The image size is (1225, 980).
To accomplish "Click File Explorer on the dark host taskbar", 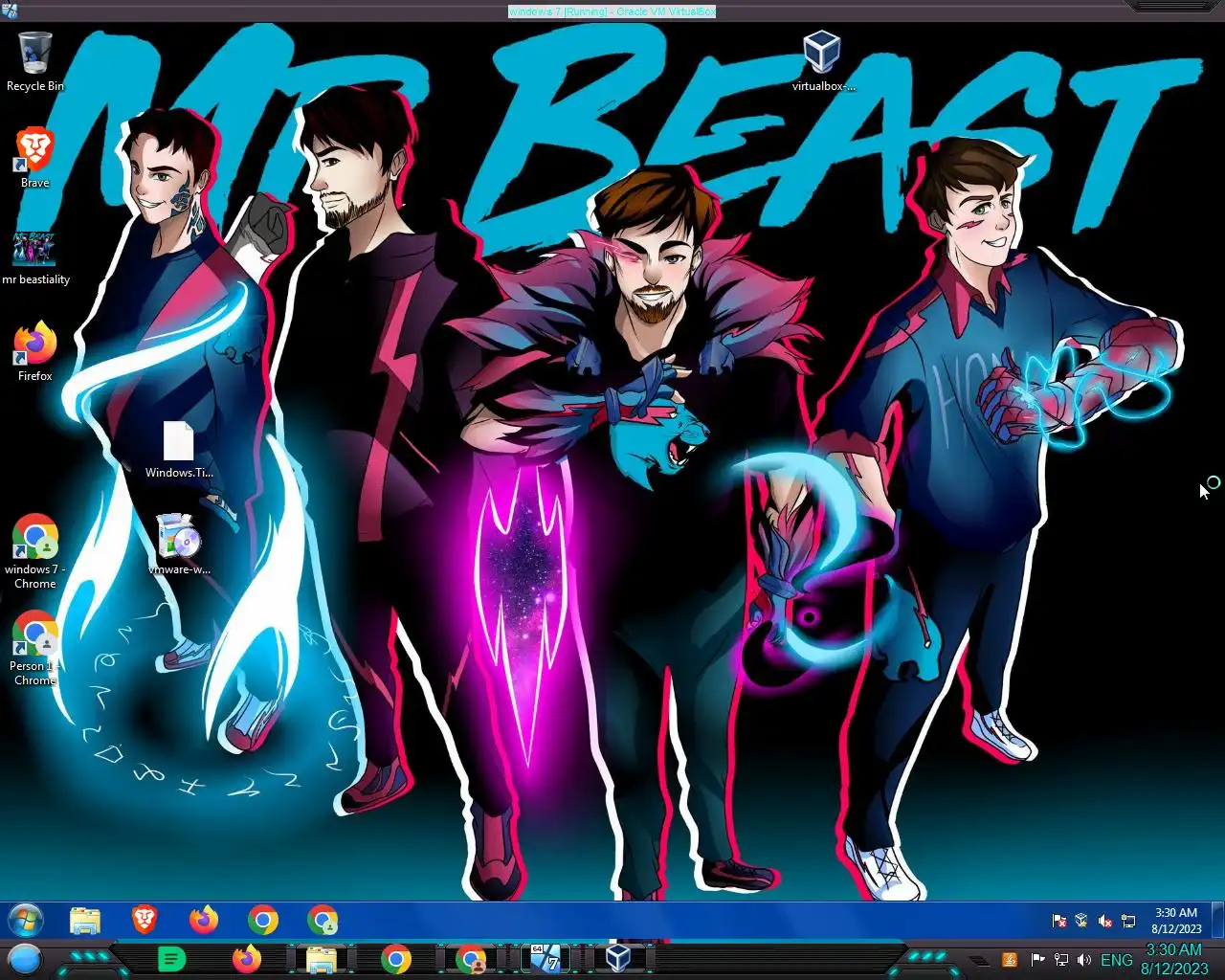I will tap(322, 959).
